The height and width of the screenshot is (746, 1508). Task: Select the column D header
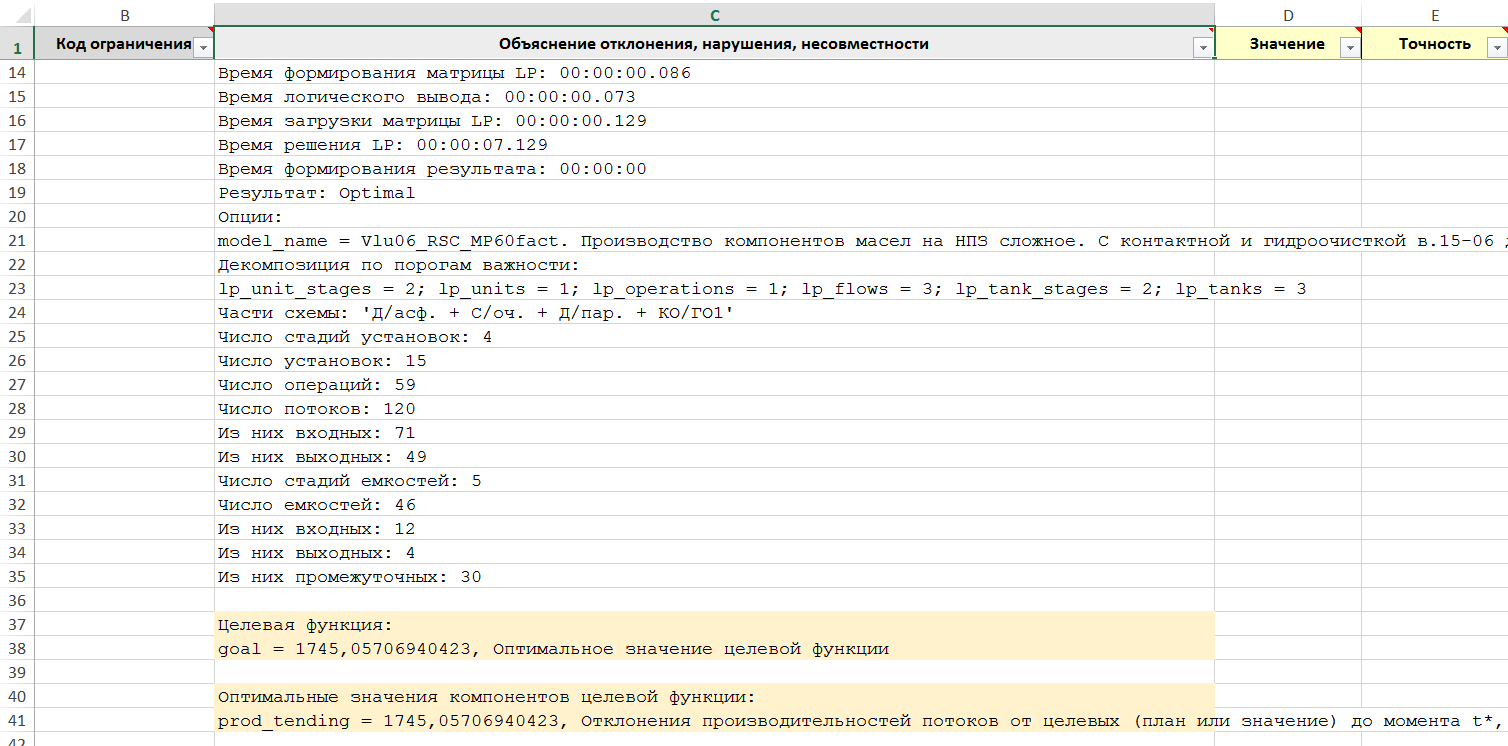1287,15
